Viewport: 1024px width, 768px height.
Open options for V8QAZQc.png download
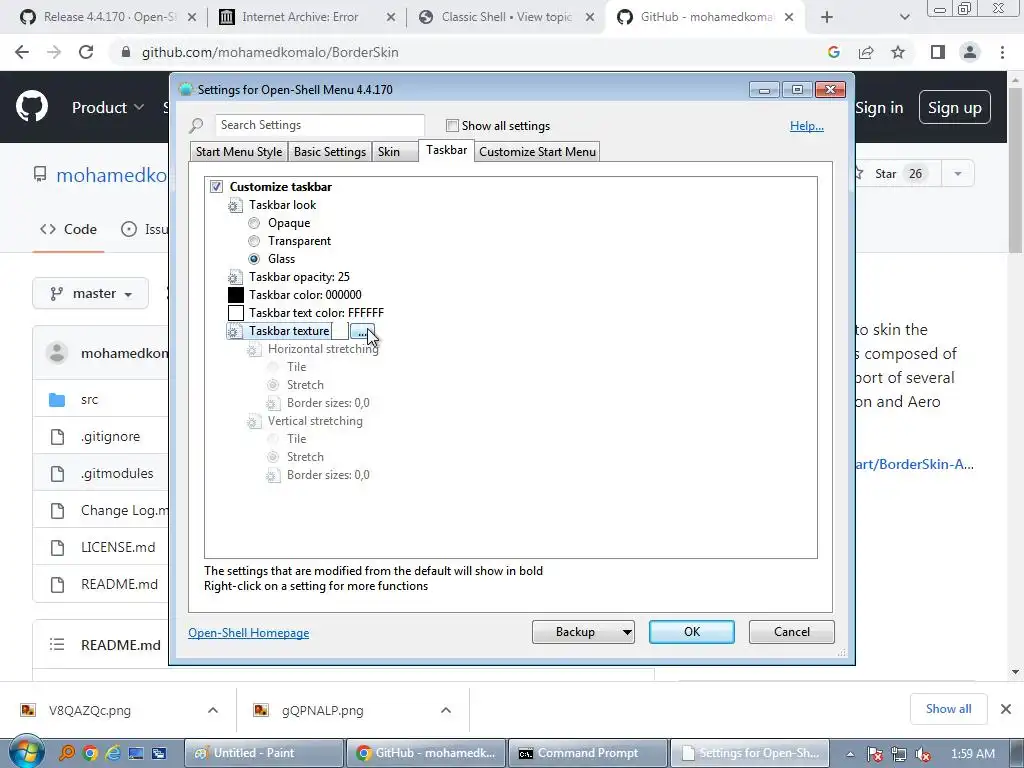click(213, 710)
